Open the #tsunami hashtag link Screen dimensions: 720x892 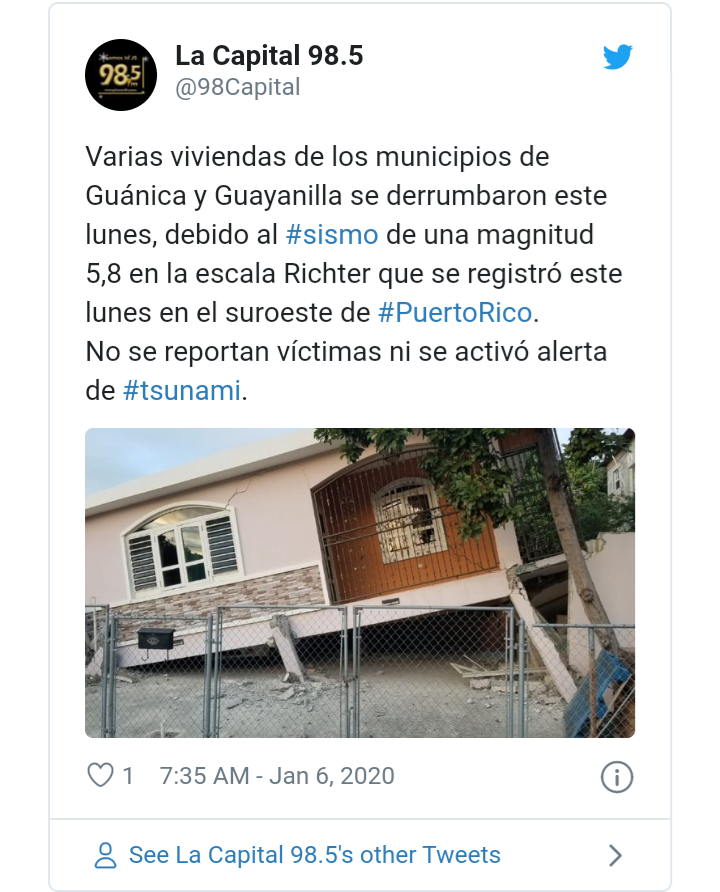pyautogui.click(x=182, y=391)
